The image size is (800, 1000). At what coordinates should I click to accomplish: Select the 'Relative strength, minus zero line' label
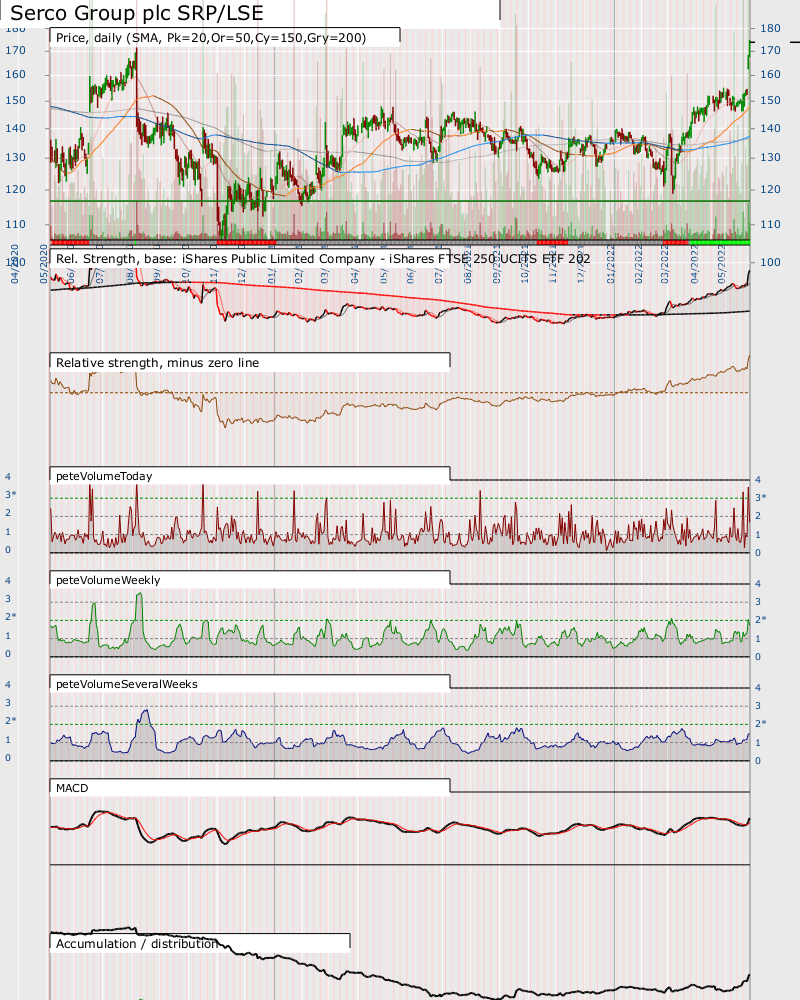click(x=158, y=363)
